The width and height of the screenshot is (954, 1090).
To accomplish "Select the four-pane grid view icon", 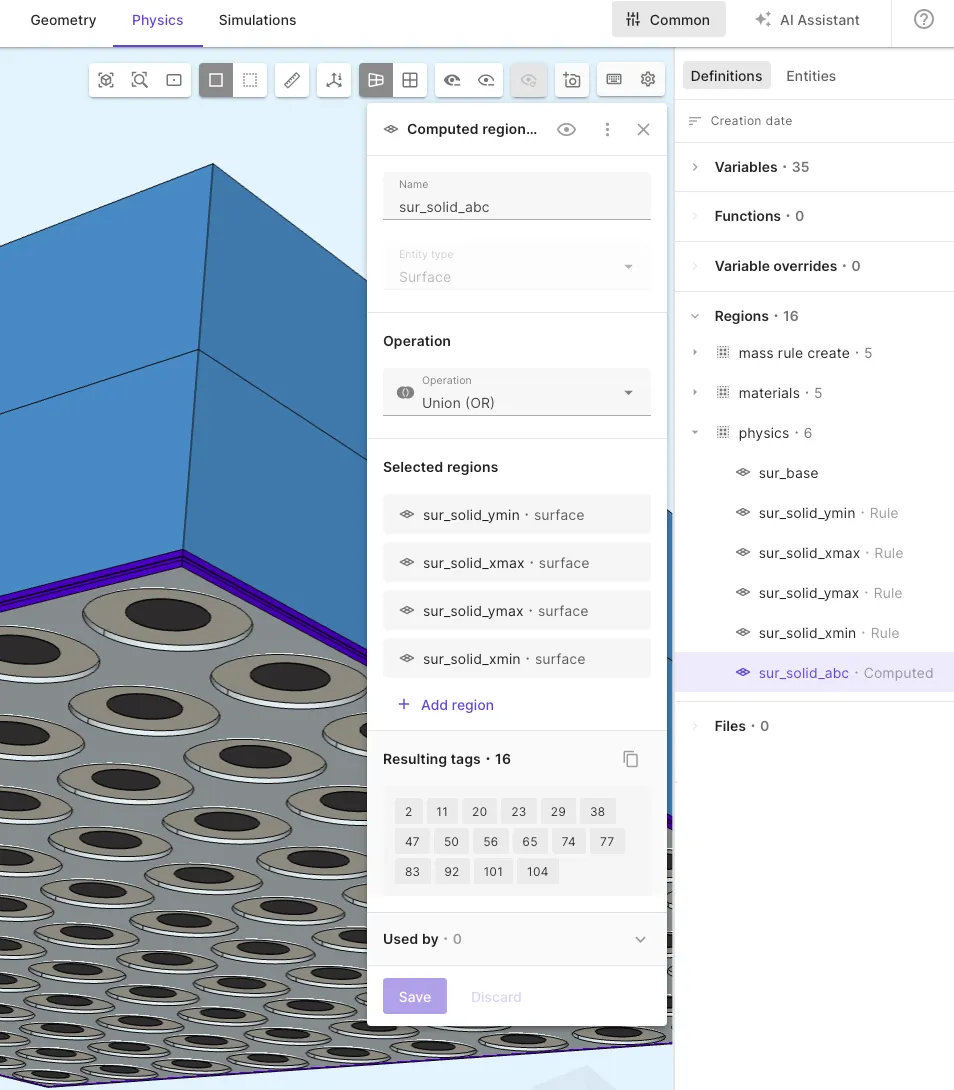I will pyautogui.click(x=410, y=80).
